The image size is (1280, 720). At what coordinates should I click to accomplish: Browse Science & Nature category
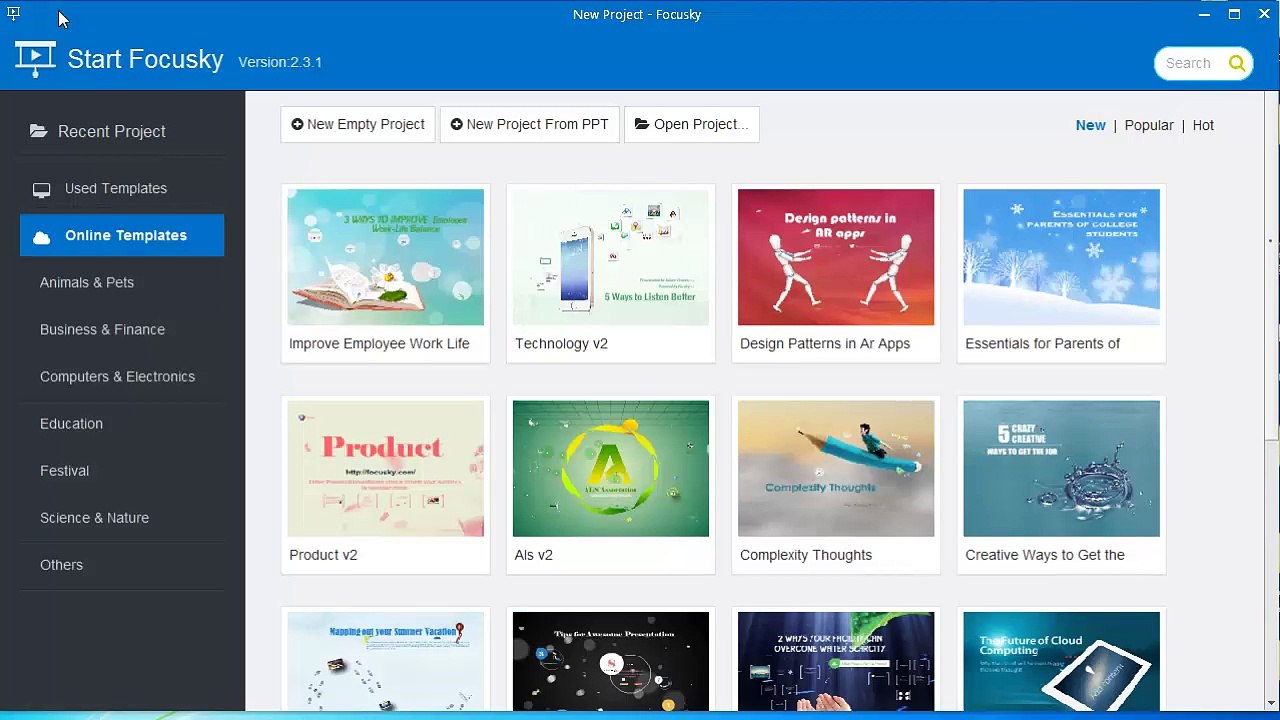pyautogui.click(x=94, y=517)
